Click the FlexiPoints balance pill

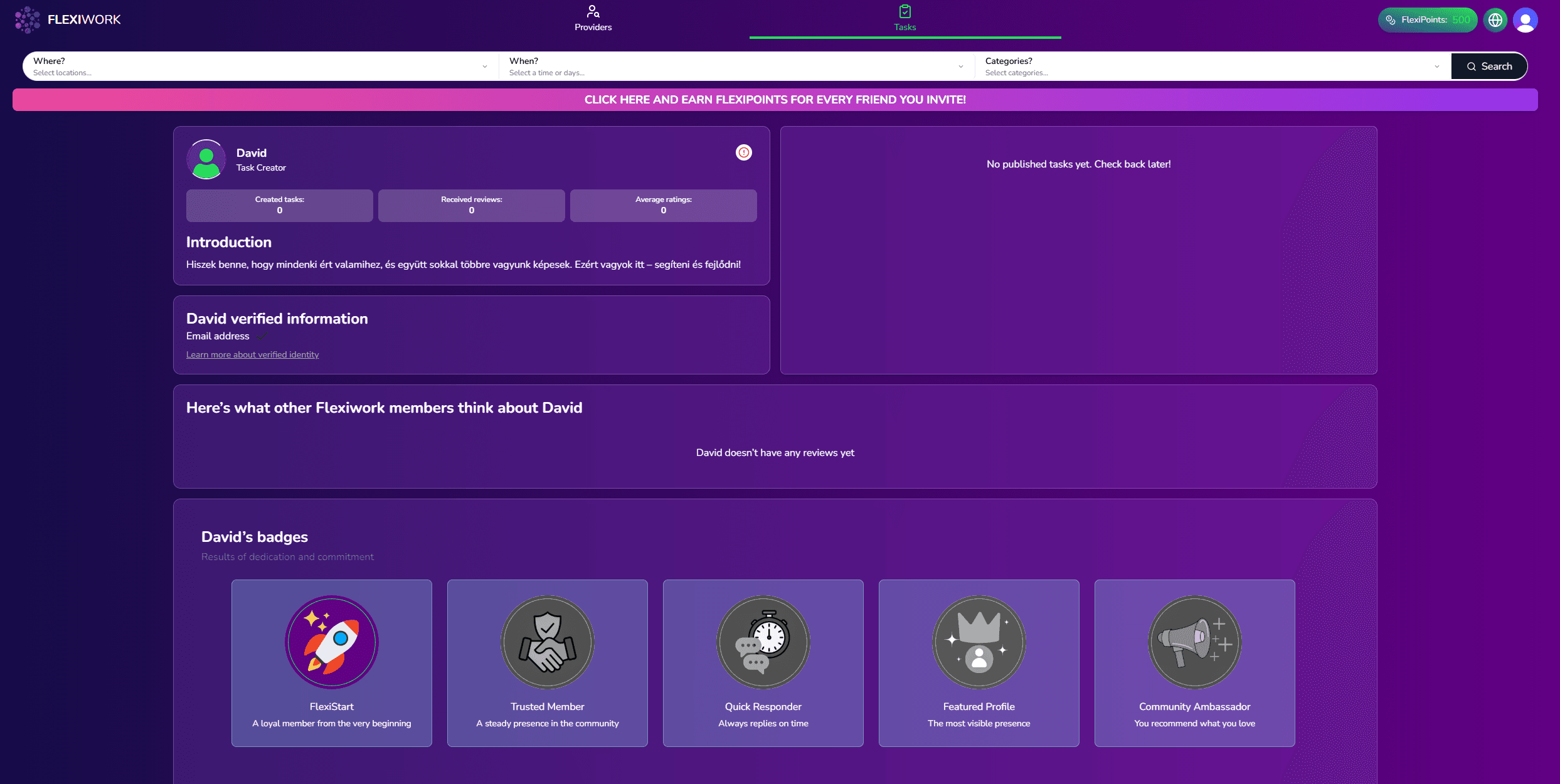(1426, 20)
